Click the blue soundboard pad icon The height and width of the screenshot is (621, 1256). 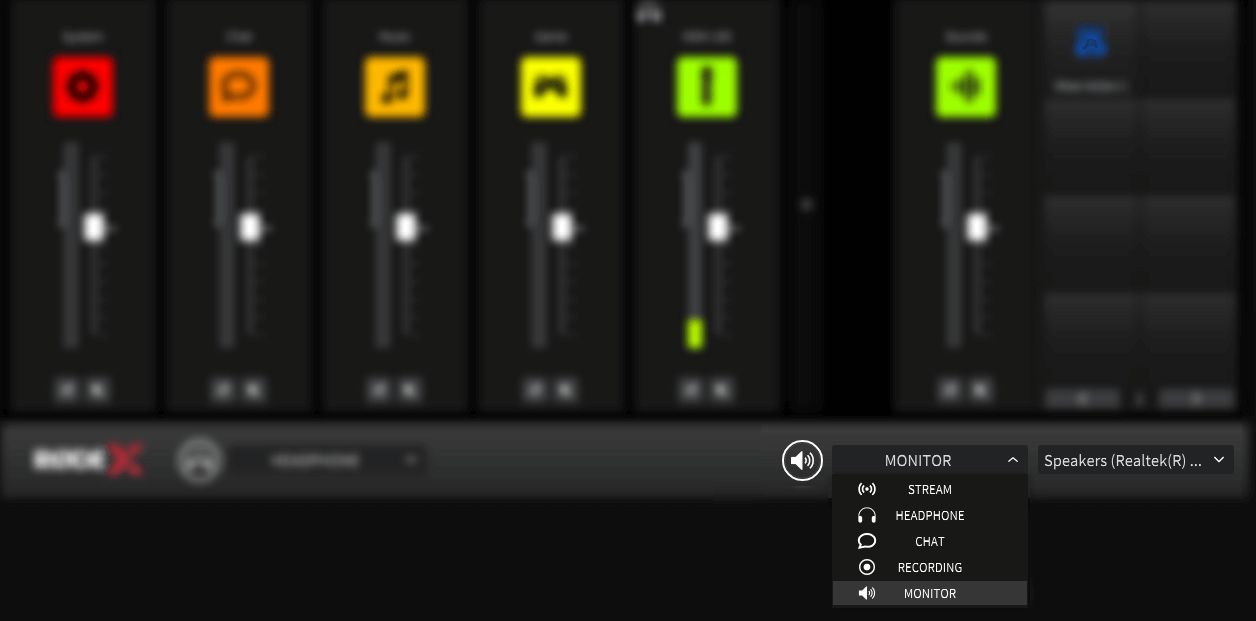[x=1090, y=41]
